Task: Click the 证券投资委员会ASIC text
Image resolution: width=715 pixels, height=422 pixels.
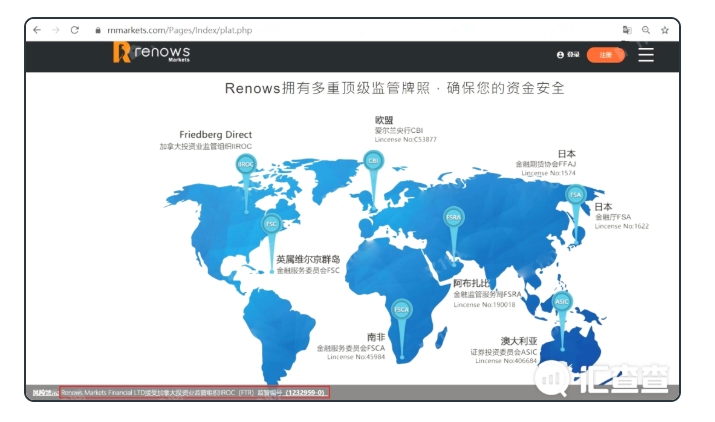Action: coord(504,352)
